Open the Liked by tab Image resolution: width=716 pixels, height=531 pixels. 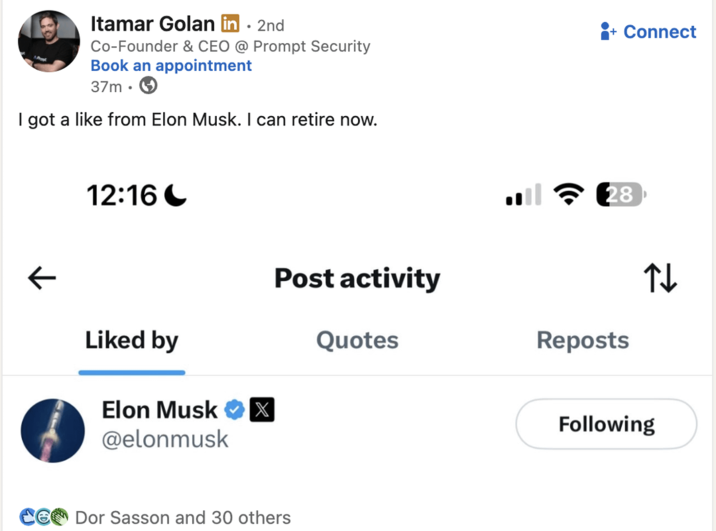tap(131, 341)
